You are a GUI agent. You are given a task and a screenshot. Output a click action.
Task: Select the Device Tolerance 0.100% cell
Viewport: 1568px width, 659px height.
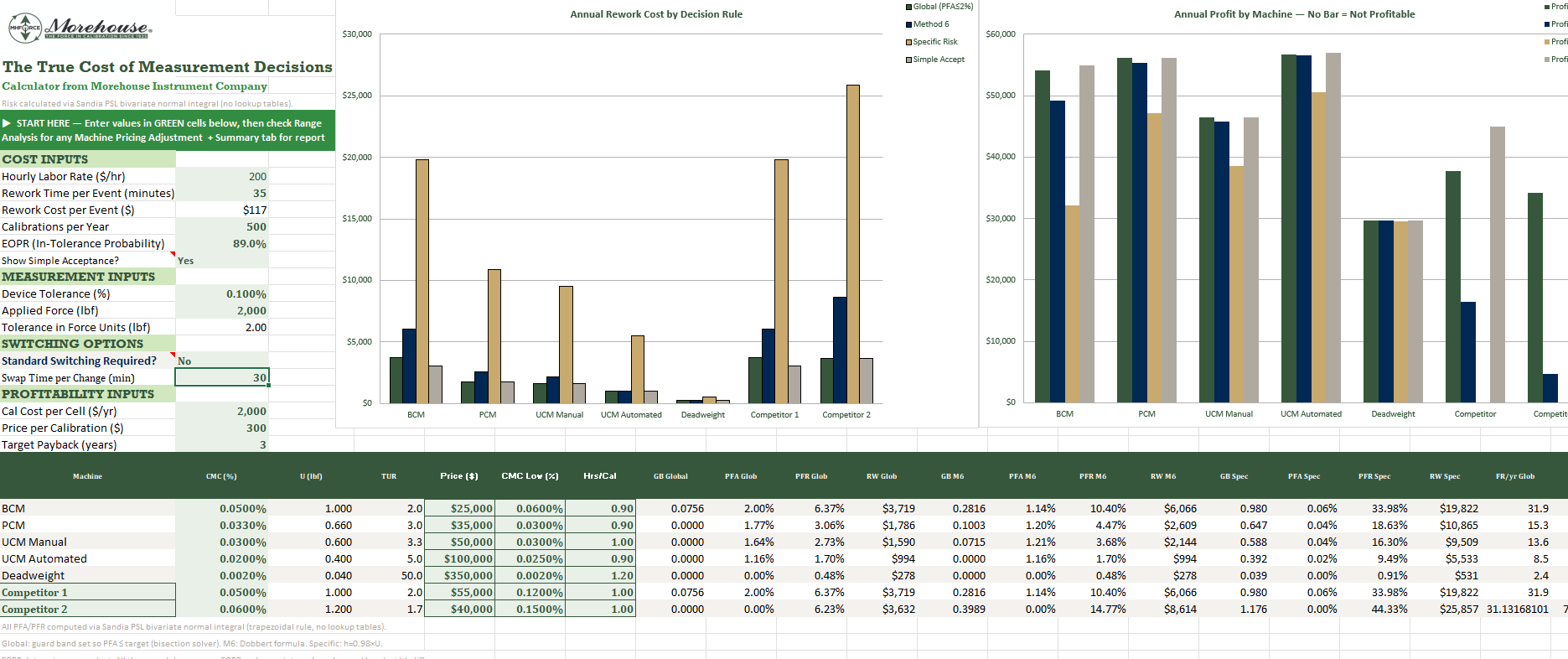222,293
